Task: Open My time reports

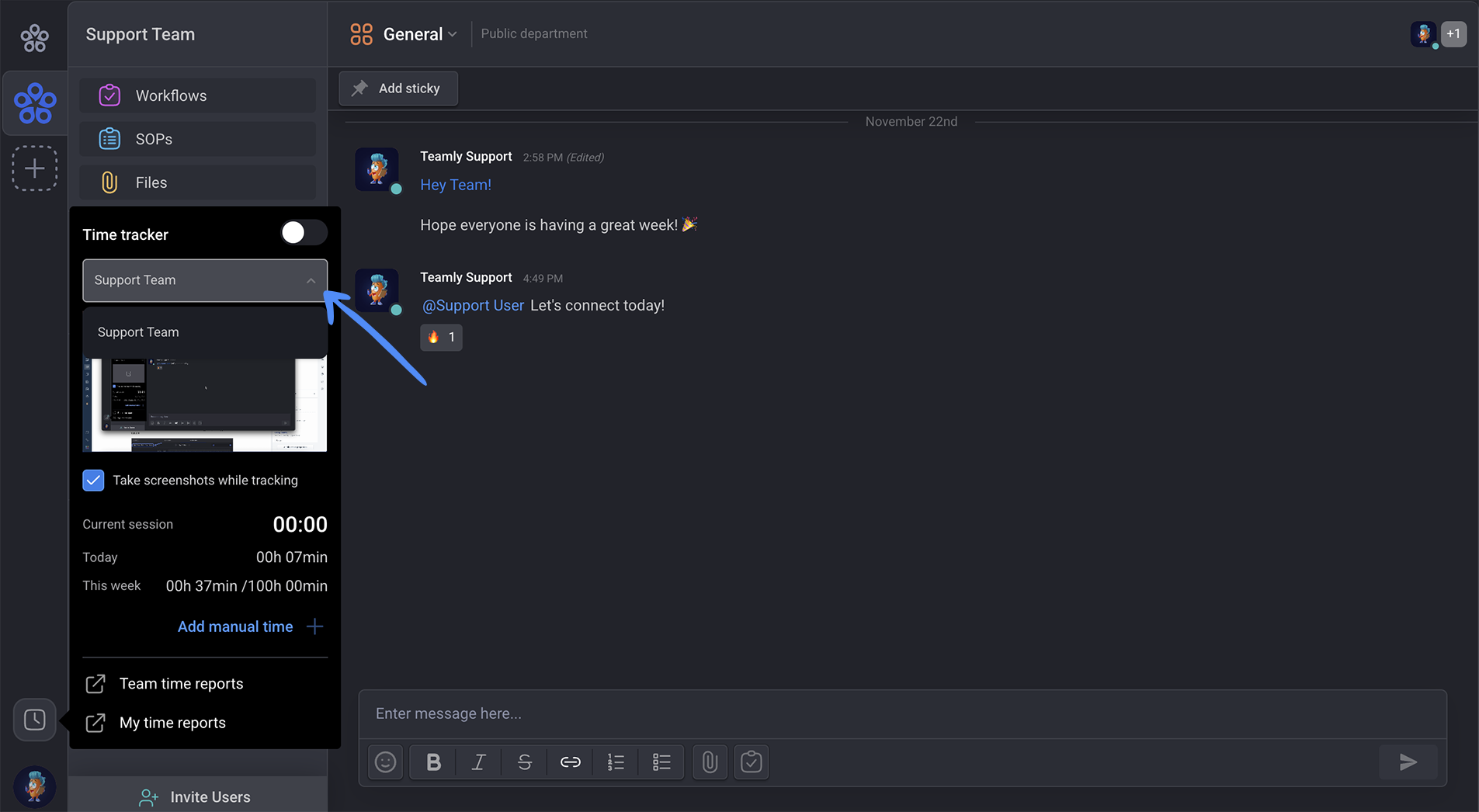Action: (172, 723)
